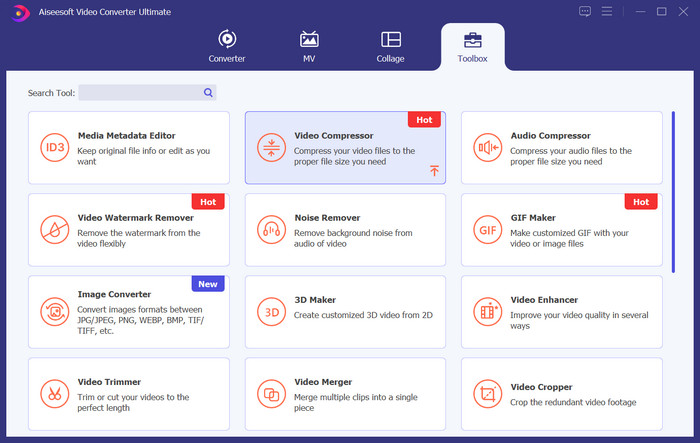
Task: Open the hamburger menu in title bar
Action: (x=607, y=11)
